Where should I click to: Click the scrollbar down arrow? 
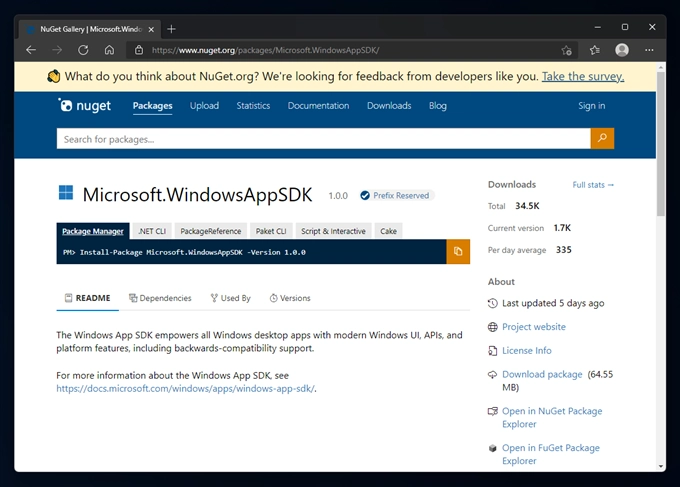pos(661,467)
